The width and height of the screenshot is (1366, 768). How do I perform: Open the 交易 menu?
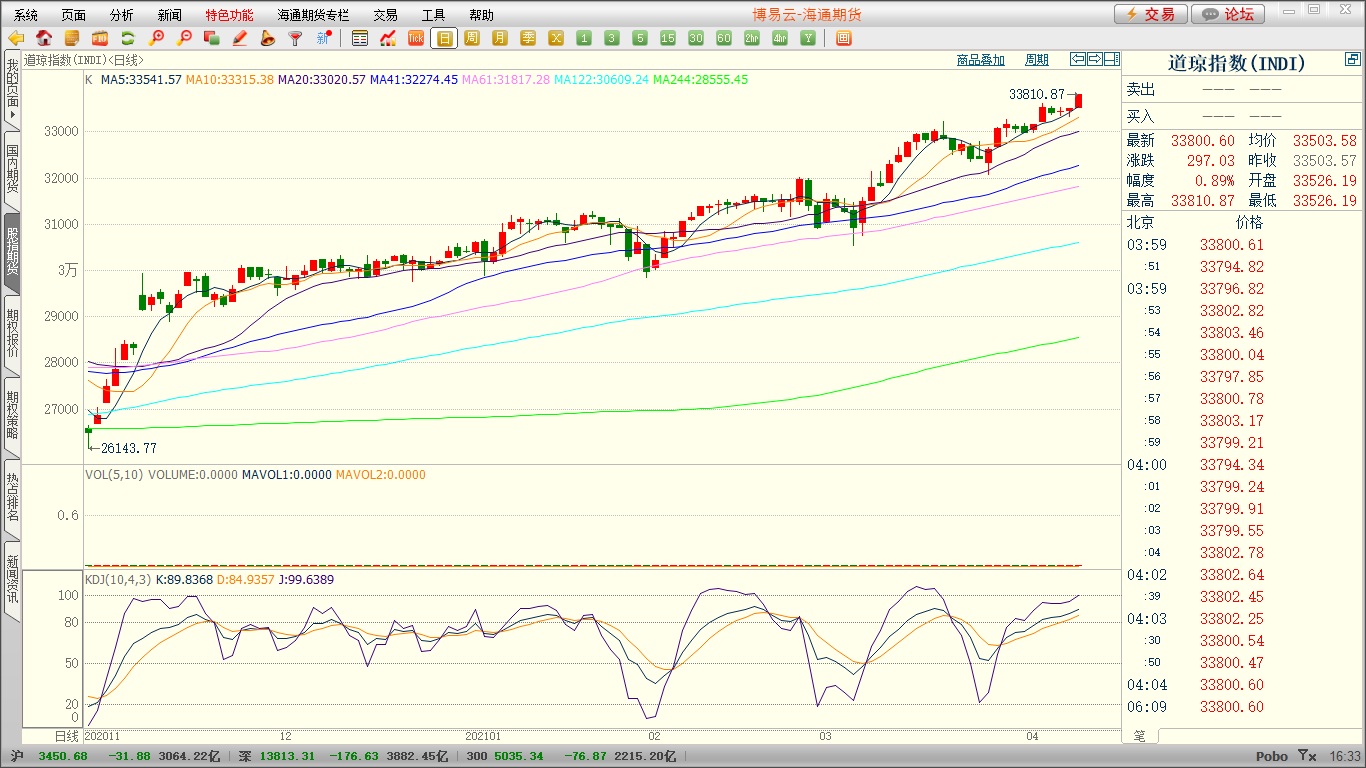(x=386, y=15)
